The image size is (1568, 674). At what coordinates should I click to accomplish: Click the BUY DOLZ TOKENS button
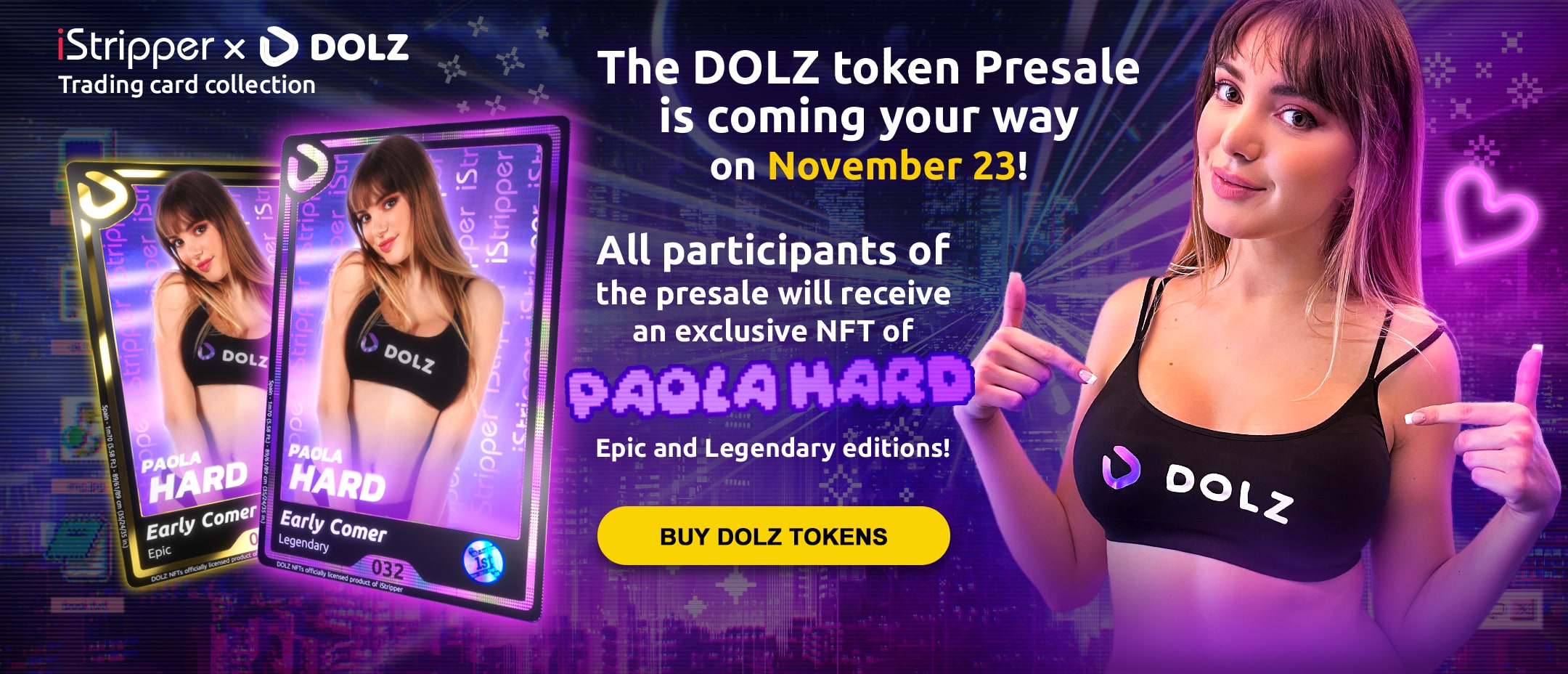[x=773, y=536]
